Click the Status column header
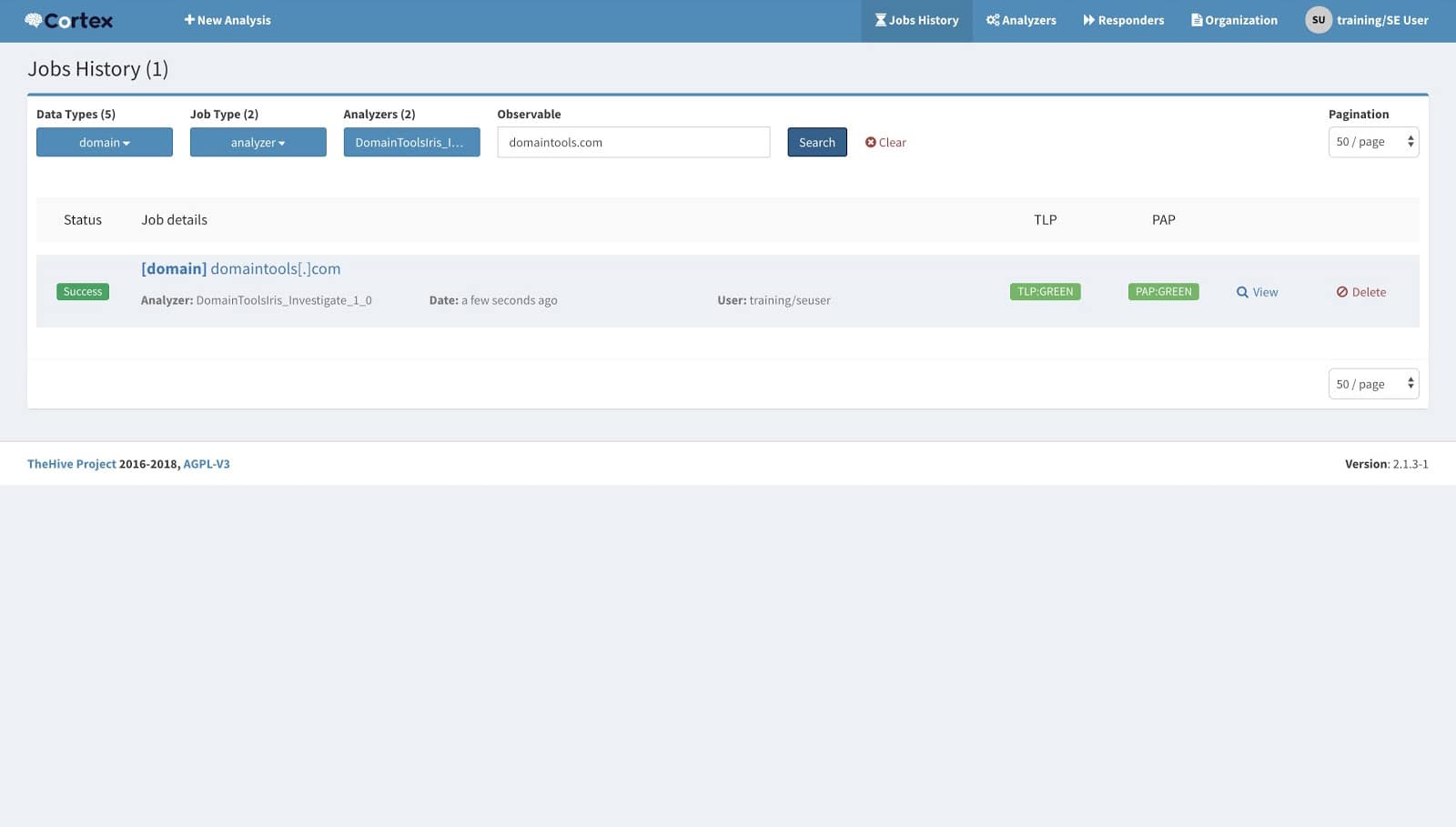The width and height of the screenshot is (1456, 827). pos(83,220)
